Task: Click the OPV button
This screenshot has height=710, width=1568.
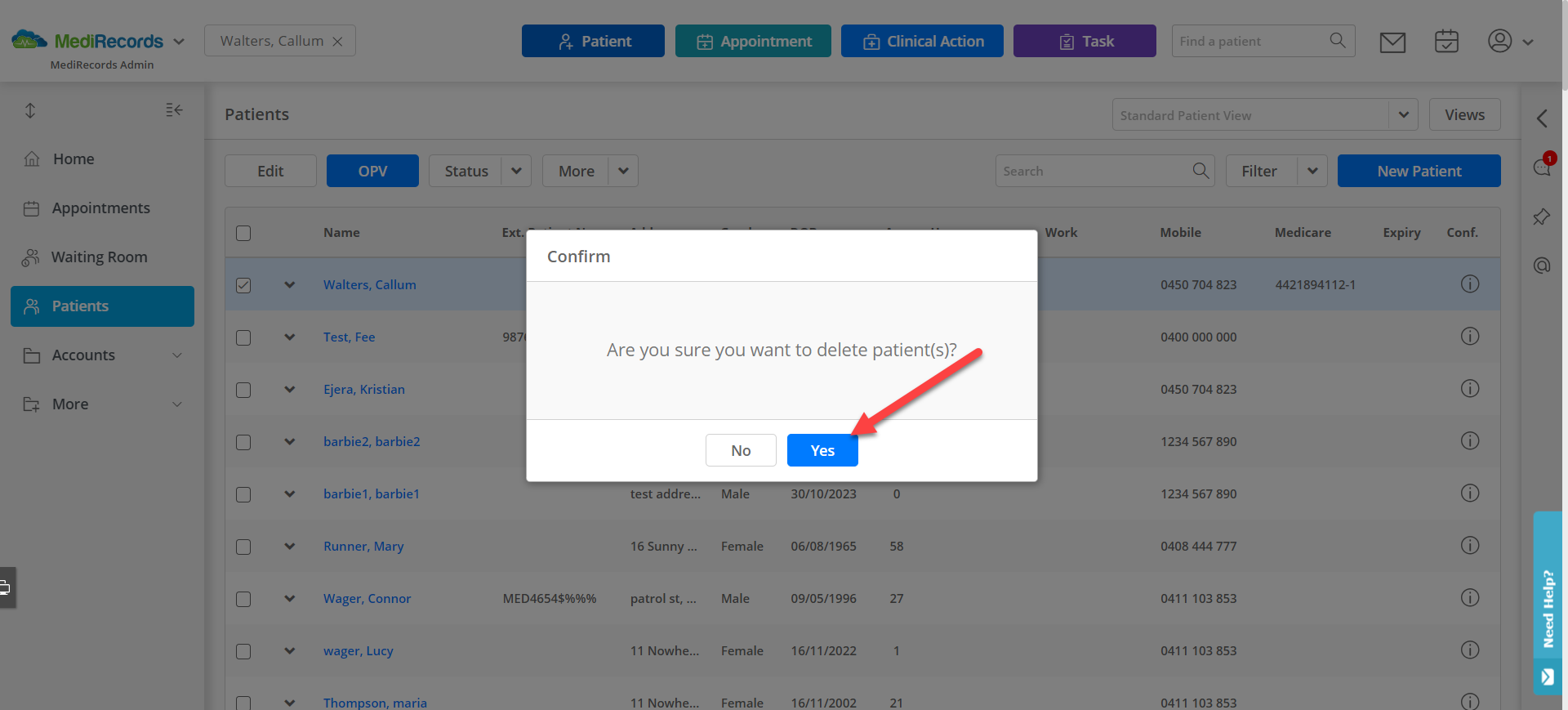Action: point(372,171)
